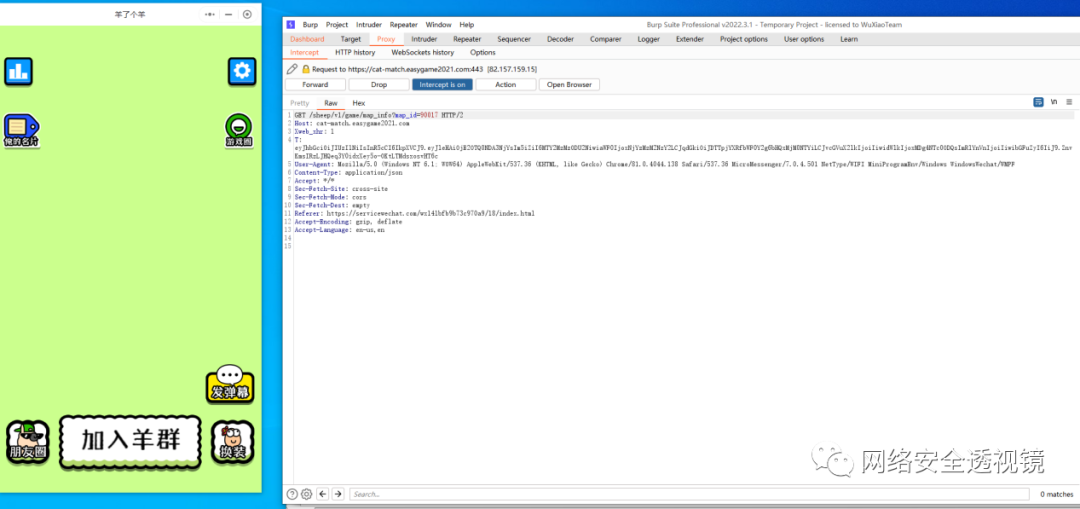1080x509 pixels.
Task: Toggle the Intercept is on button
Action: click(x=442, y=85)
